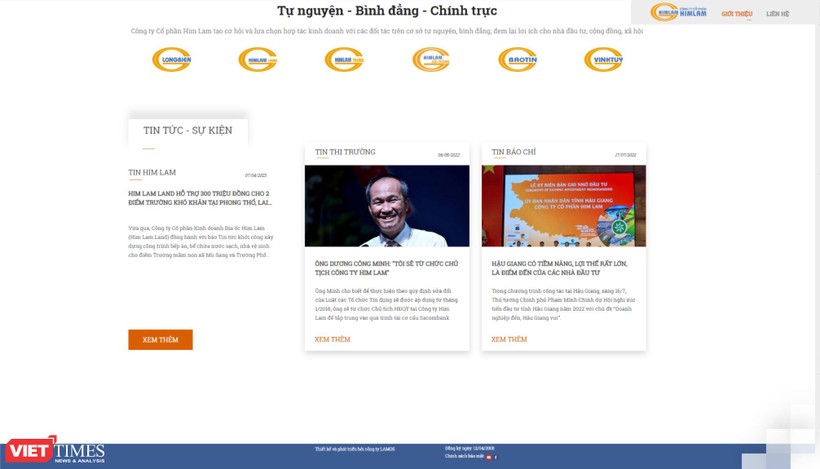Open the Baotin partner logo
The height and width of the screenshot is (469, 820).
517,60
